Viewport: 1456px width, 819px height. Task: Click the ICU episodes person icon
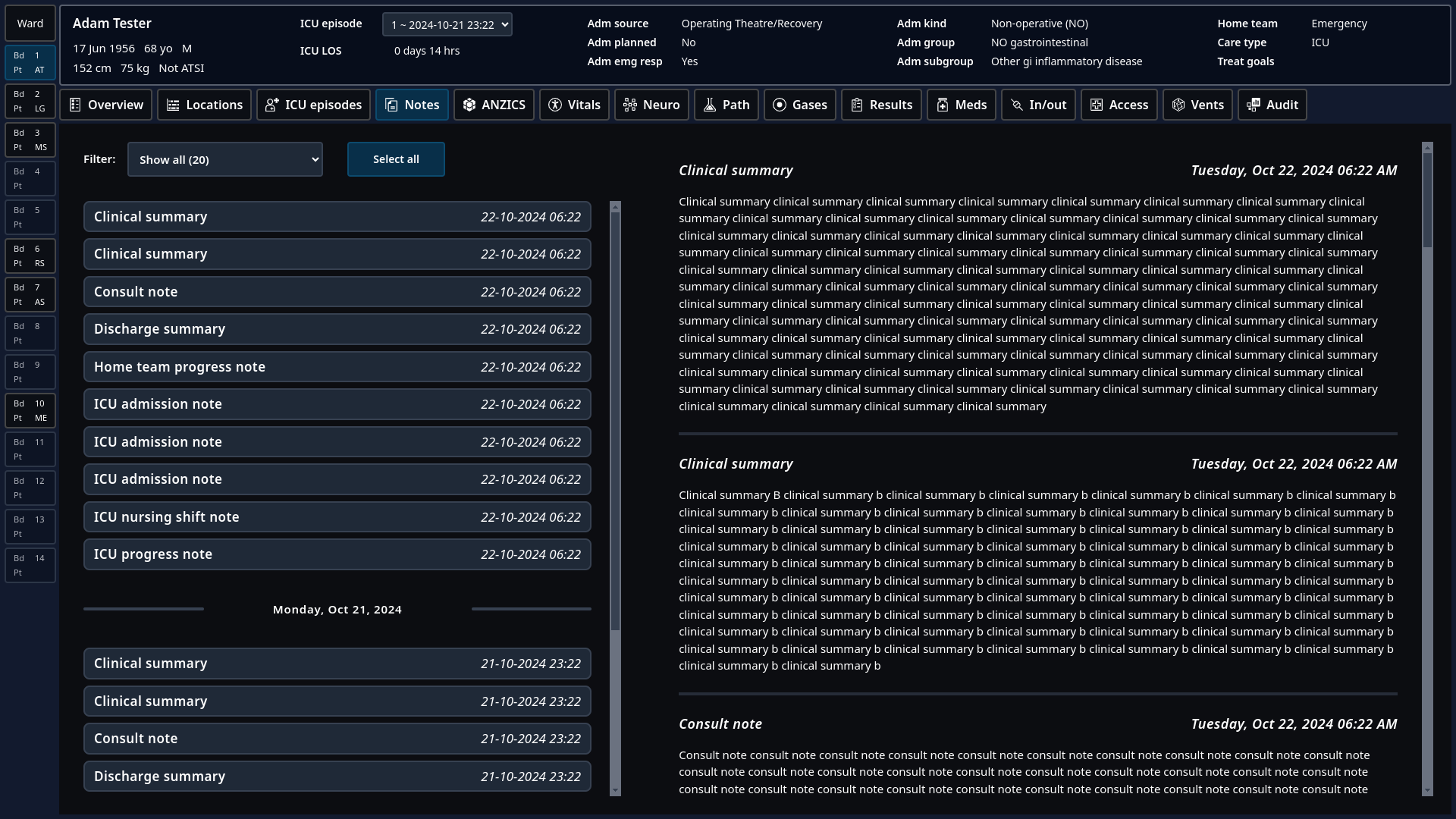272,105
